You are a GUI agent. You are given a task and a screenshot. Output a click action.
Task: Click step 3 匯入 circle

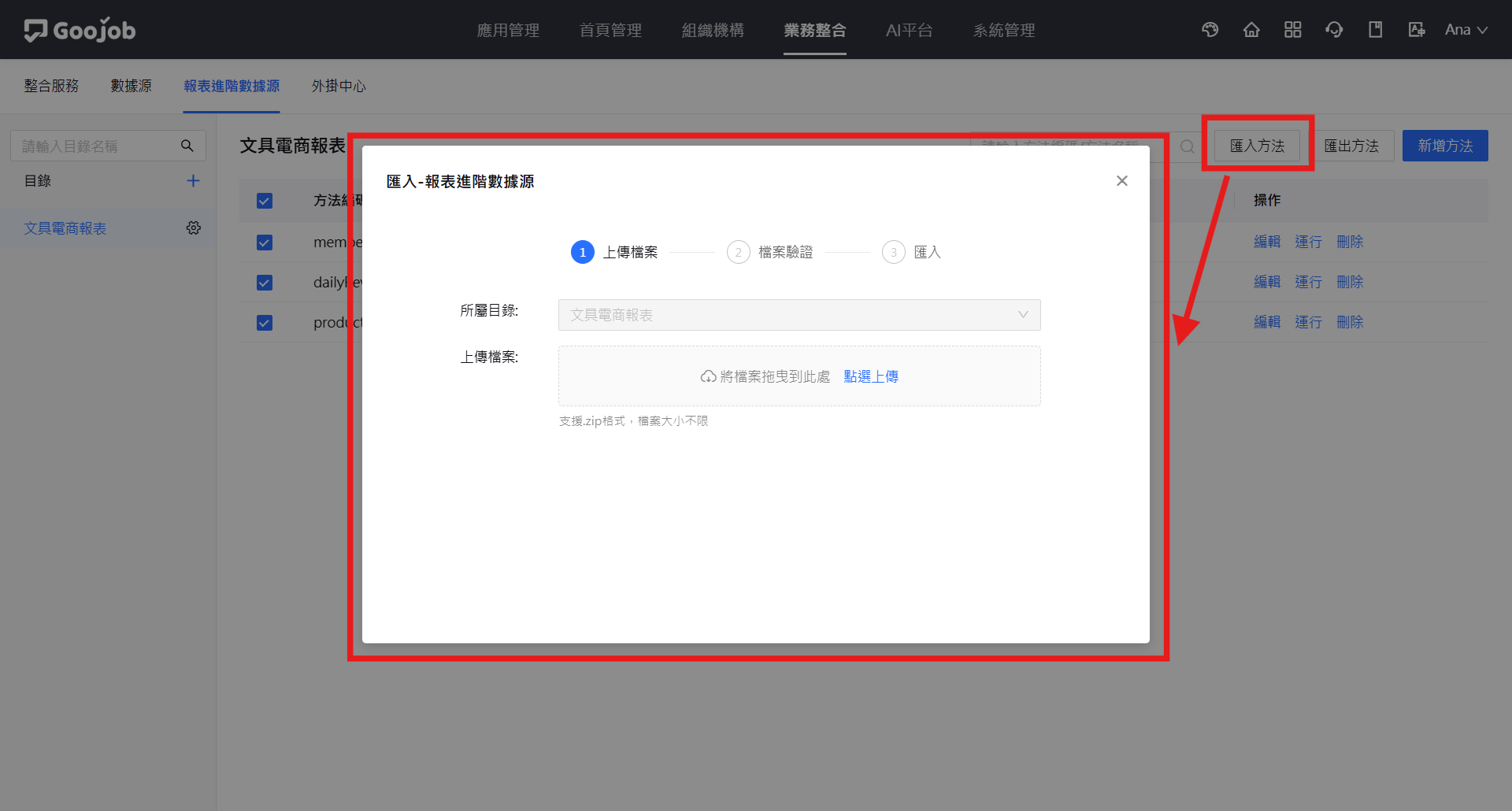pos(893,252)
